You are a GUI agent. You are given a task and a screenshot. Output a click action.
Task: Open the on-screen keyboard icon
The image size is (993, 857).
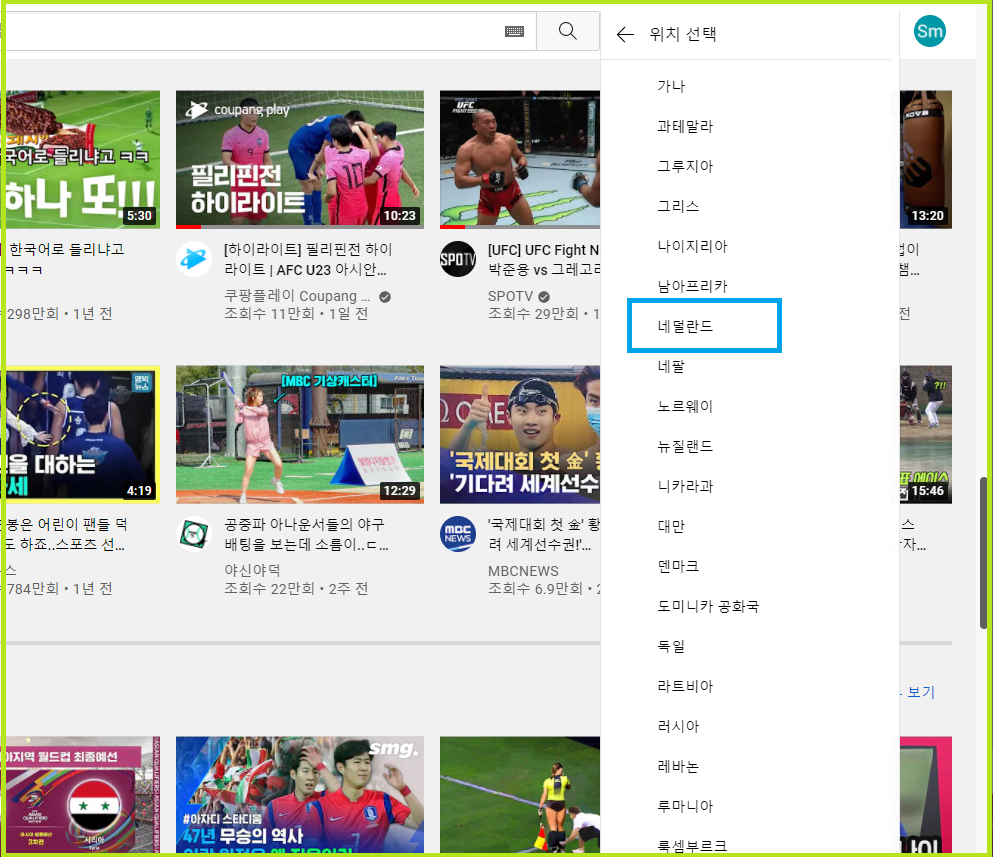tap(514, 31)
